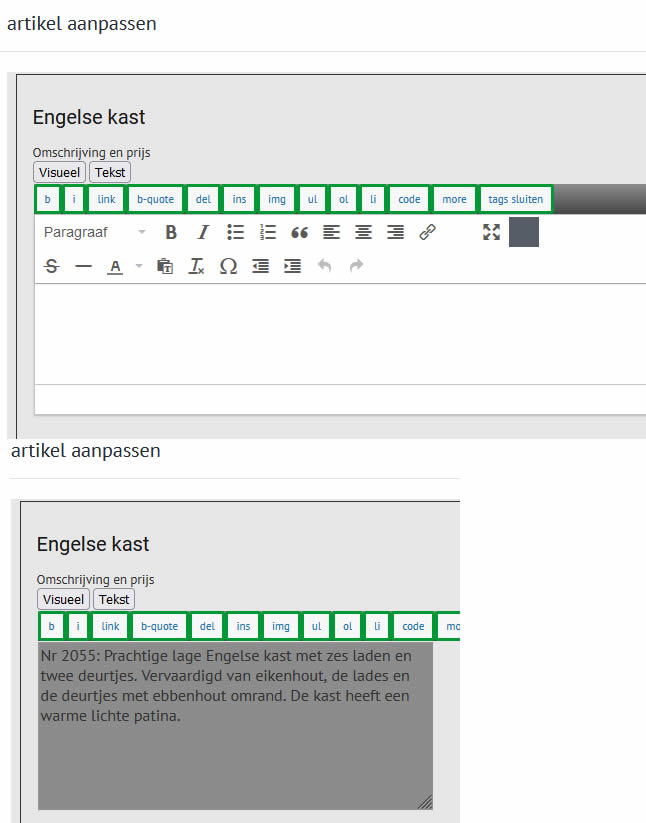Image resolution: width=646 pixels, height=823 pixels.
Task: Click the textarea resize handle corner
Action: tap(426, 803)
